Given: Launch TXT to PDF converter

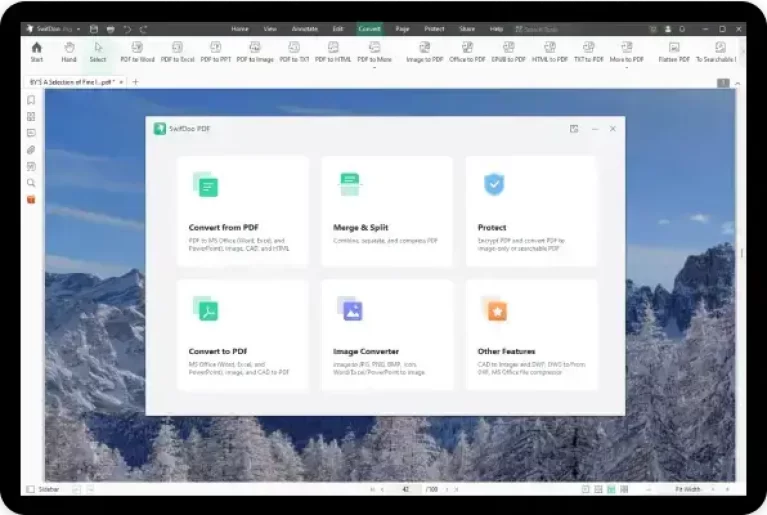Looking at the screenshot, I should [x=588, y=52].
